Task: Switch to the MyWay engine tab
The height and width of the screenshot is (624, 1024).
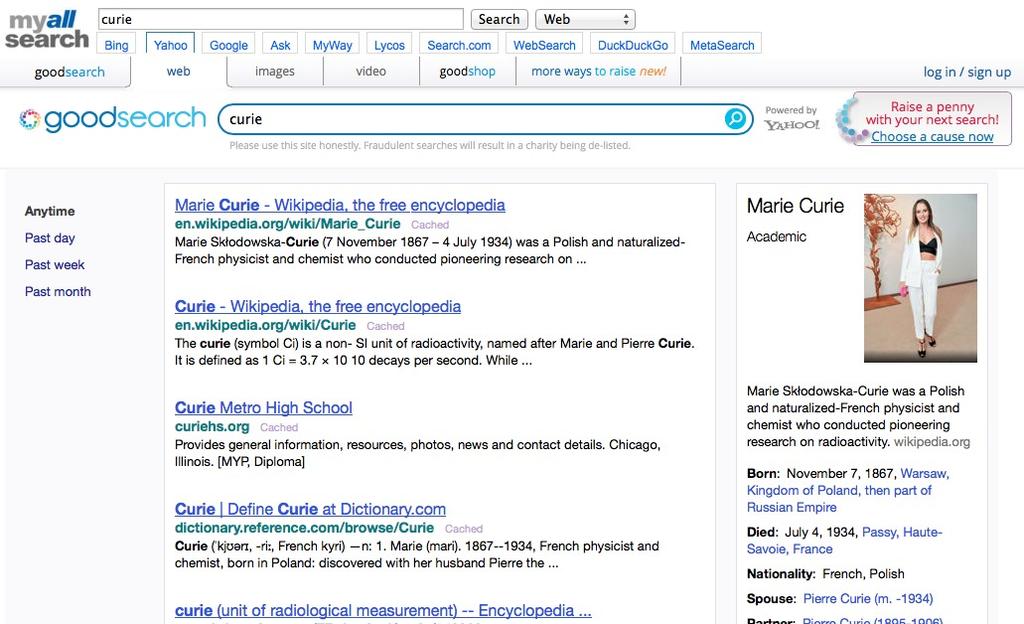Action: (x=332, y=45)
